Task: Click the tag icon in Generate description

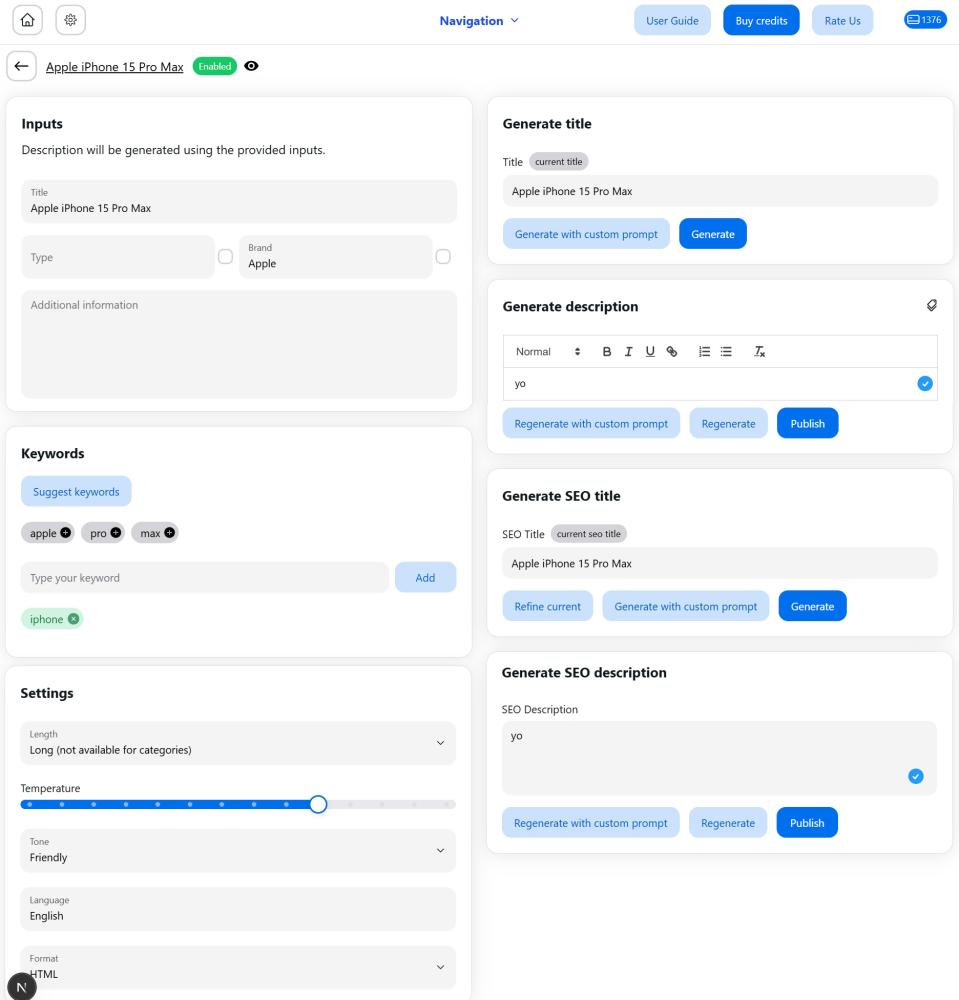Action: (932, 305)
